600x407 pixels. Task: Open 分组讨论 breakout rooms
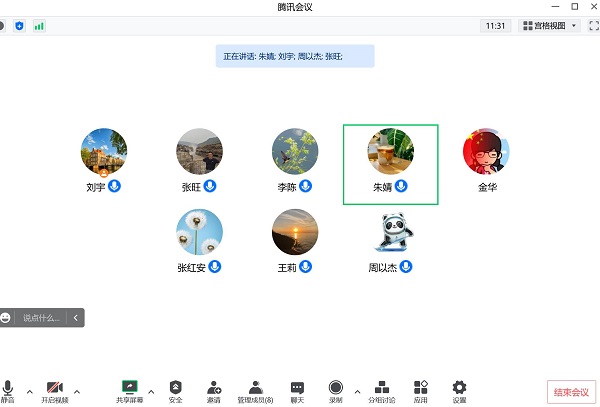point(382,389)
